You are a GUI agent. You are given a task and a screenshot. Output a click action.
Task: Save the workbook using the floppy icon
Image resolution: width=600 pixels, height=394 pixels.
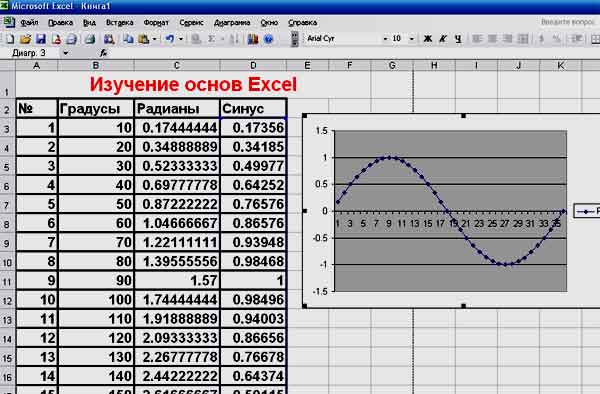coord(41,39)
